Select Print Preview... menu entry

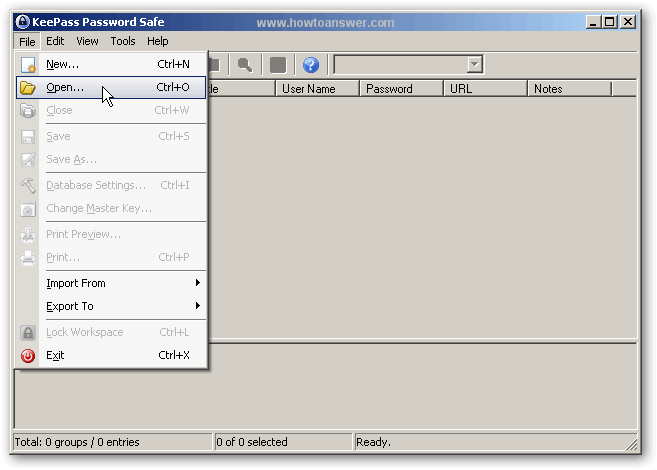click(111, 235)
